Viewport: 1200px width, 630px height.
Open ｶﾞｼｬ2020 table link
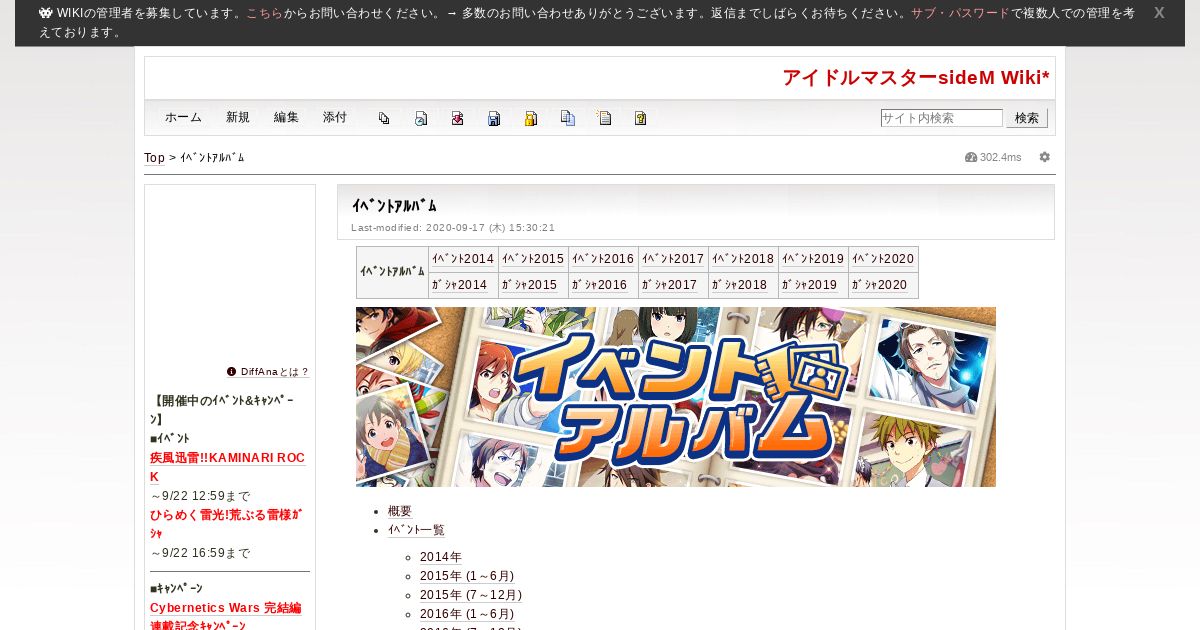pos(880,285)
